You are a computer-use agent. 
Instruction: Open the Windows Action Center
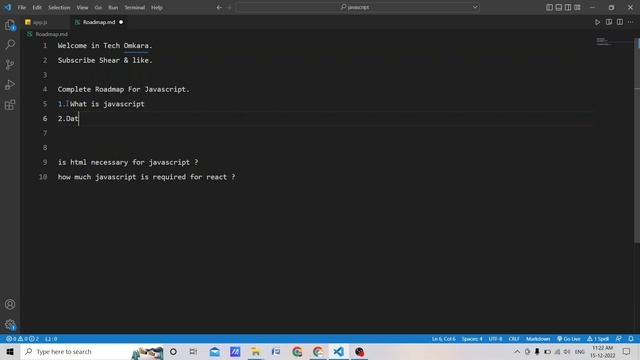[627, 351]
